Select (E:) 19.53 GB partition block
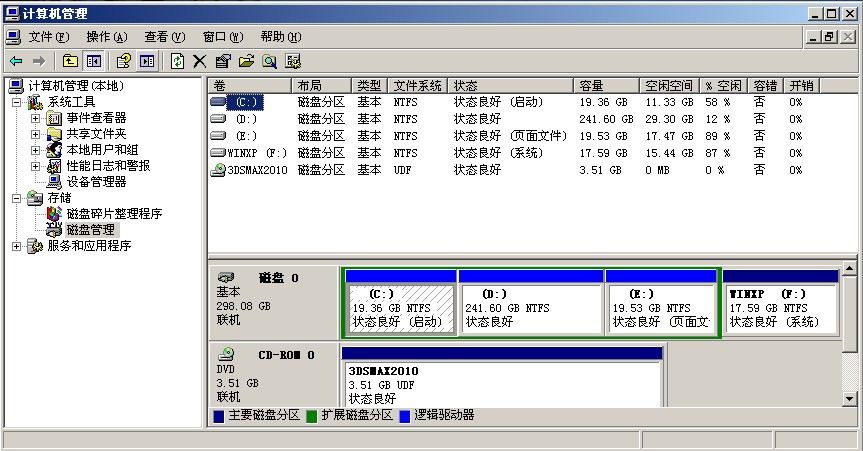 [660, 303]
